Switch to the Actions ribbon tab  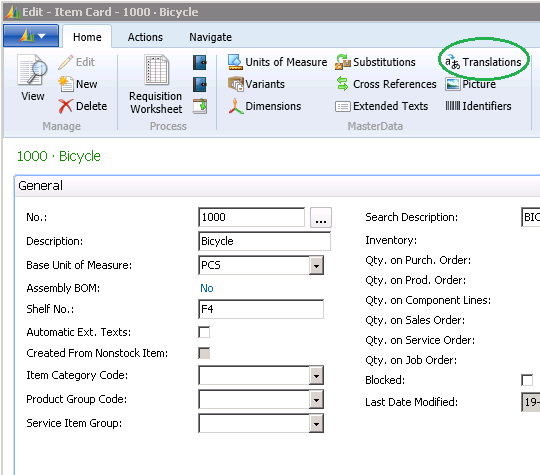(x=145, y=37)
